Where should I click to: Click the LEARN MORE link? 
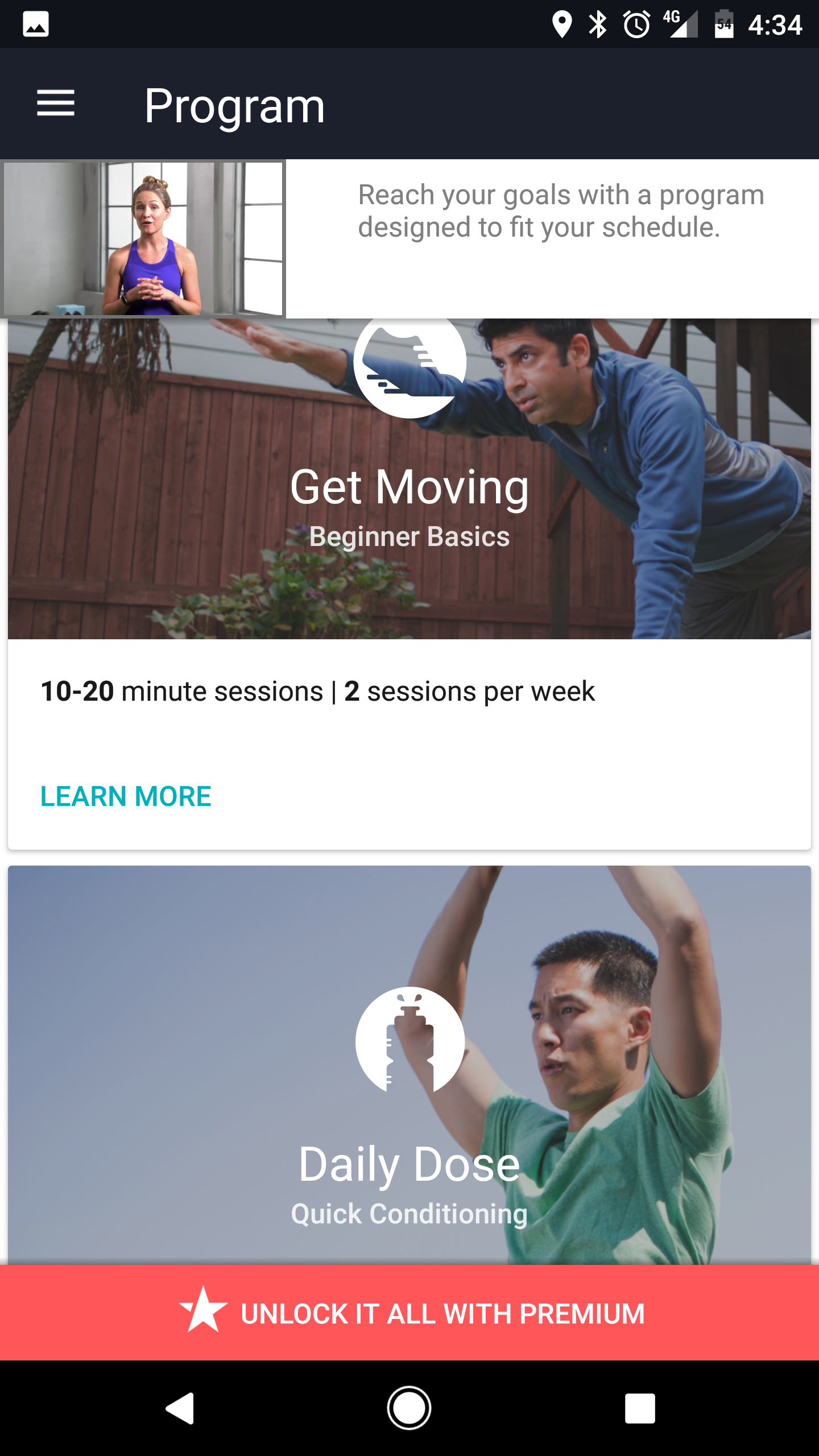click(x=126, y=796)
